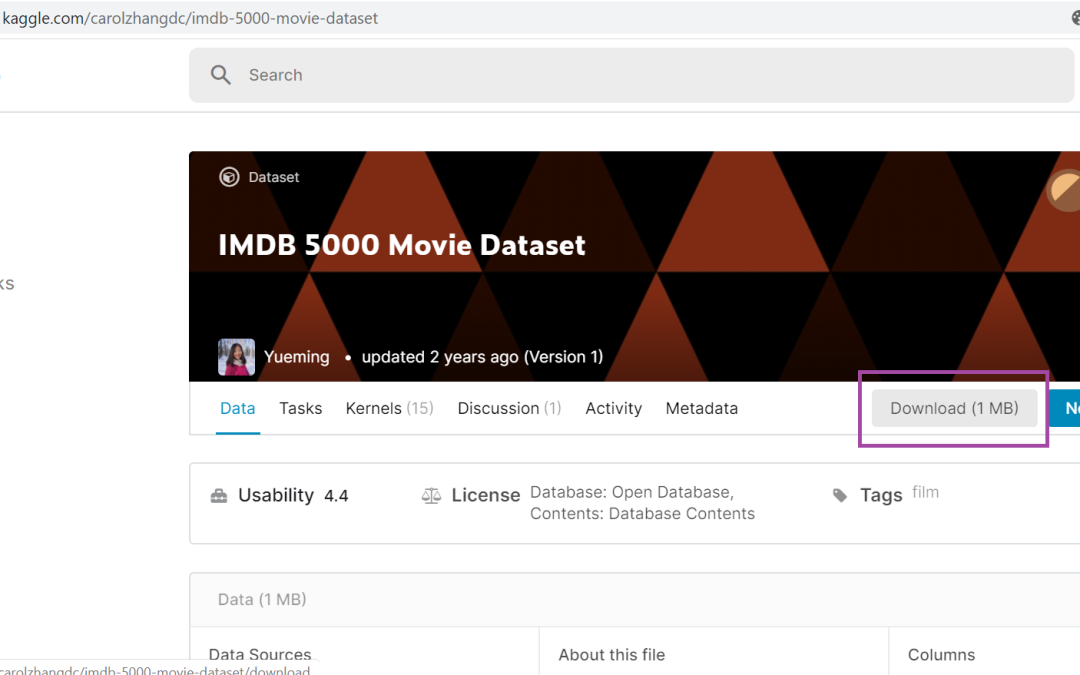1080x675 pixels.
Task: Click the 'Data (1 MB)' section header
Action: (x=262, y=599)
